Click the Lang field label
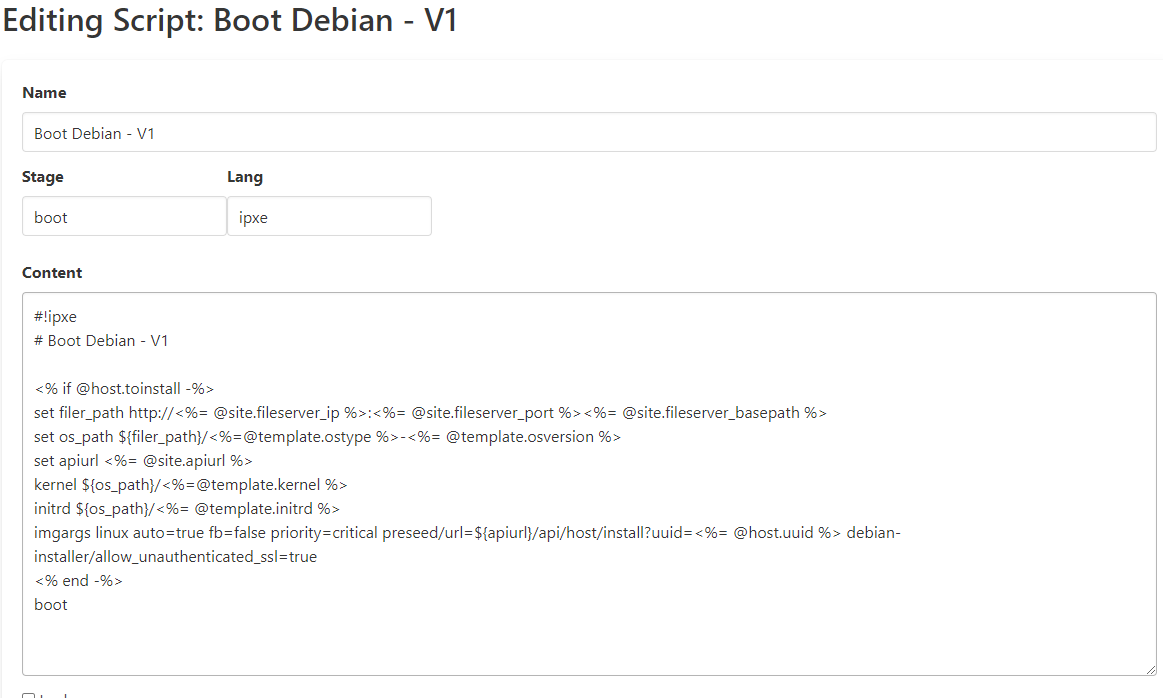The image size is (1163, 698). click(x=245, y=177)
